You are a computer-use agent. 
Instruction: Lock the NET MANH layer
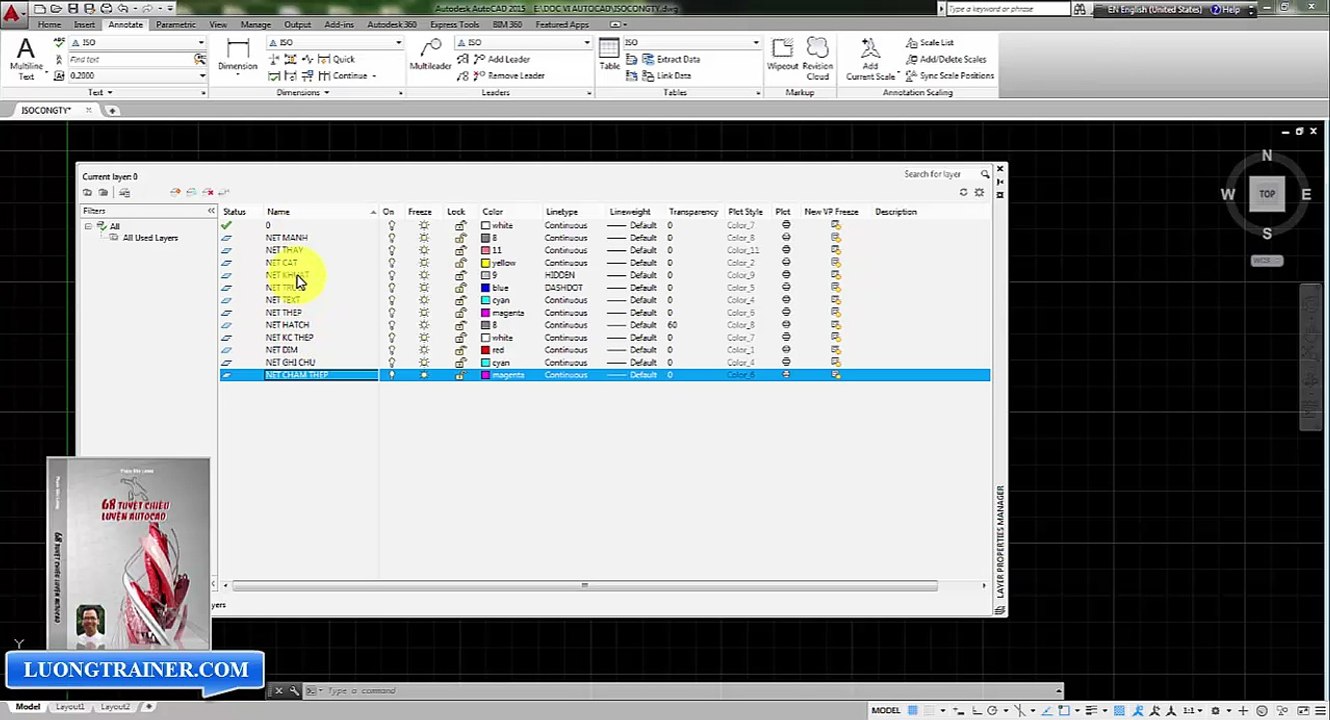click(460, 238)
